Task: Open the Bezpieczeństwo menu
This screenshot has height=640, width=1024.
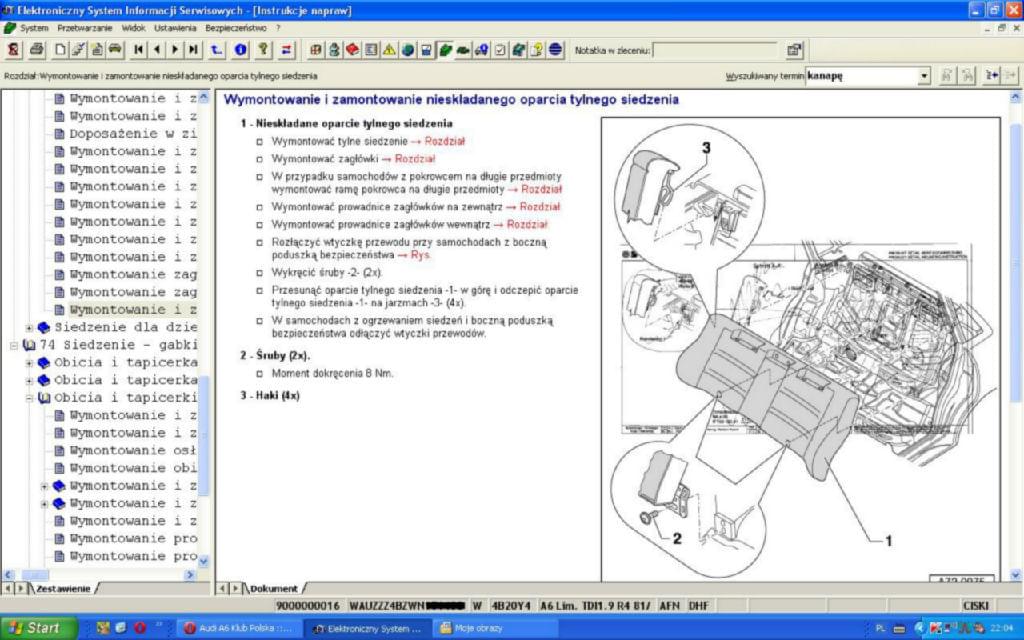Action: (236, 28)
